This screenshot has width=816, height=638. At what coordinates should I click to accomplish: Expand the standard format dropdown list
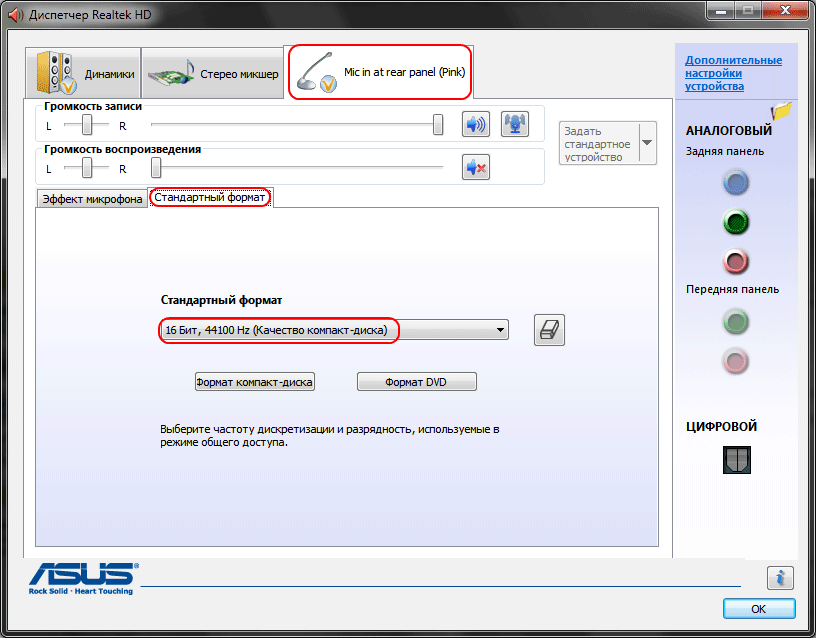click(499, 330)
